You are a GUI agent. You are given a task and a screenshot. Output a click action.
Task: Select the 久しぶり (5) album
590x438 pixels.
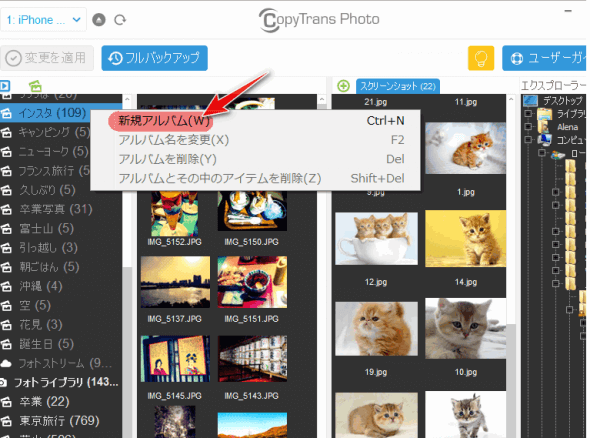pyautogui.click(x=47, y=190)
